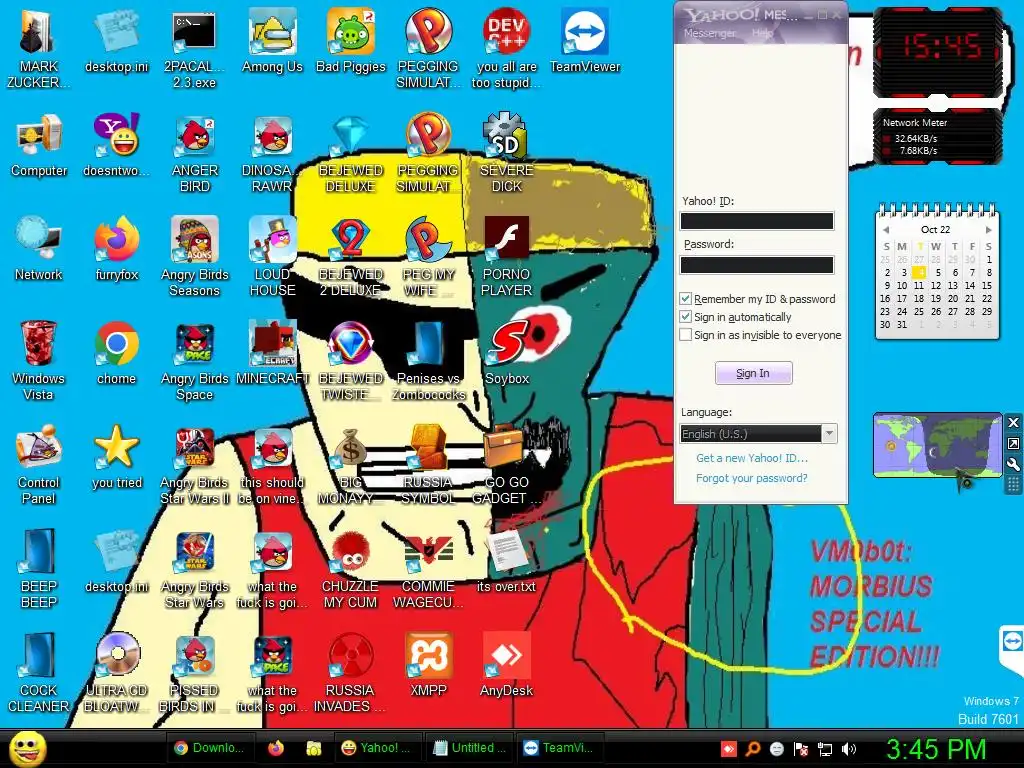The image size is (1024, 768).
Task: Click the map gadget larger size button
Action: coord(1014,443)
